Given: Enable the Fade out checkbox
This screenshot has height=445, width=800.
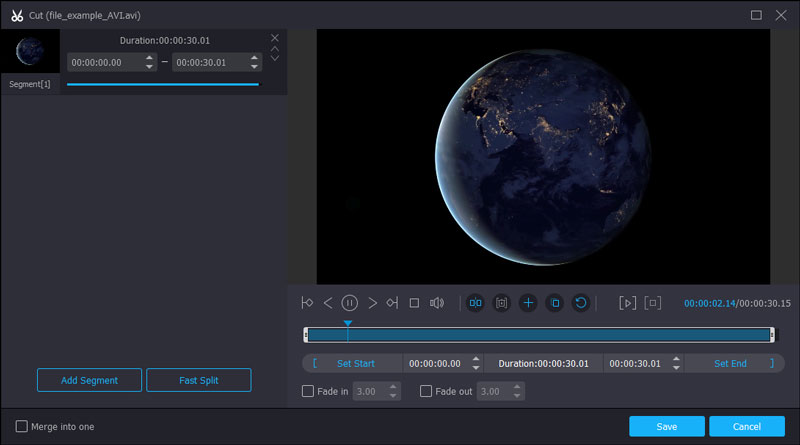Looking at the screenshot, I should point(426,391).
